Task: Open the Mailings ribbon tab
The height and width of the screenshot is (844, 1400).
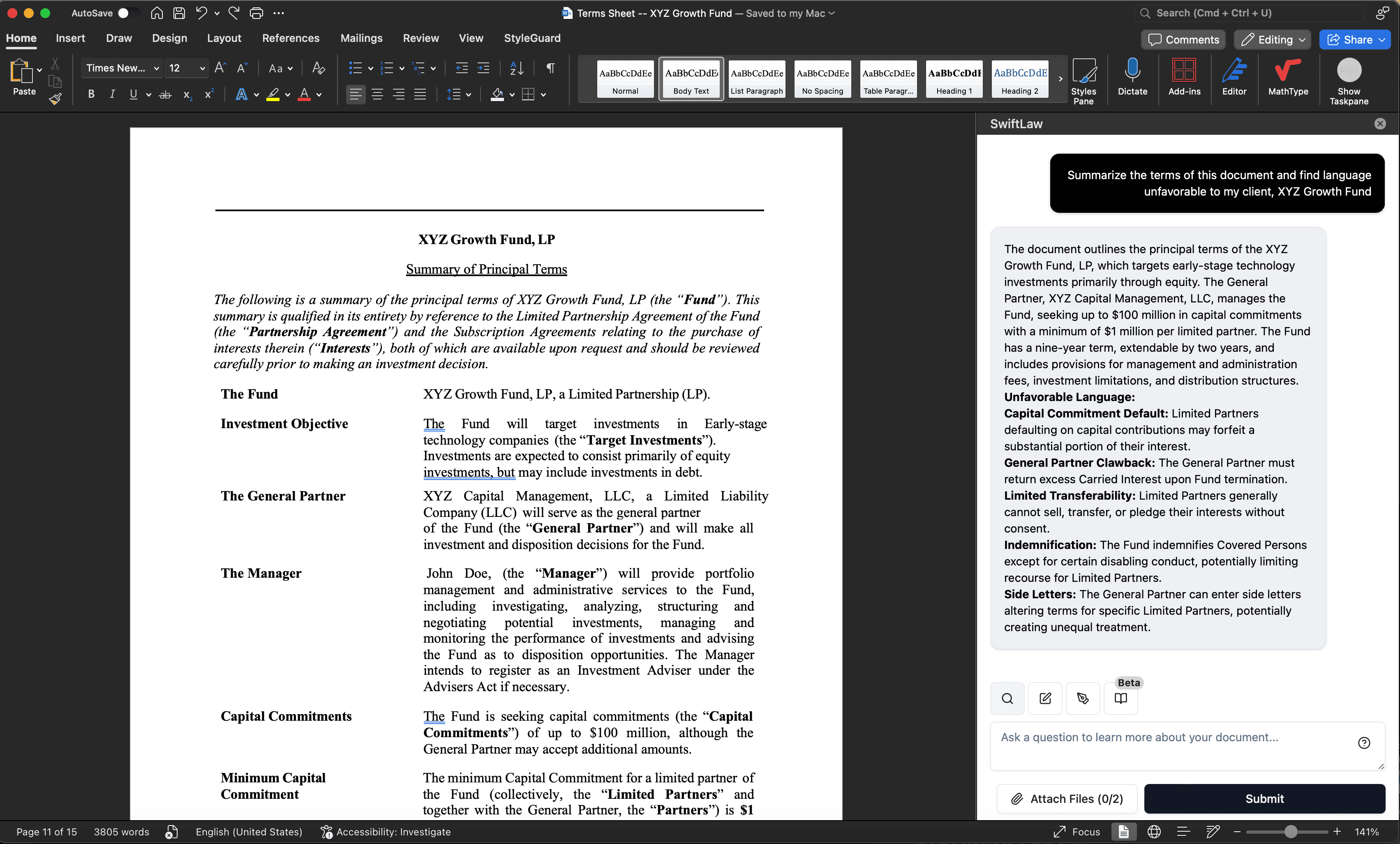Action: (x=361, y=38)
